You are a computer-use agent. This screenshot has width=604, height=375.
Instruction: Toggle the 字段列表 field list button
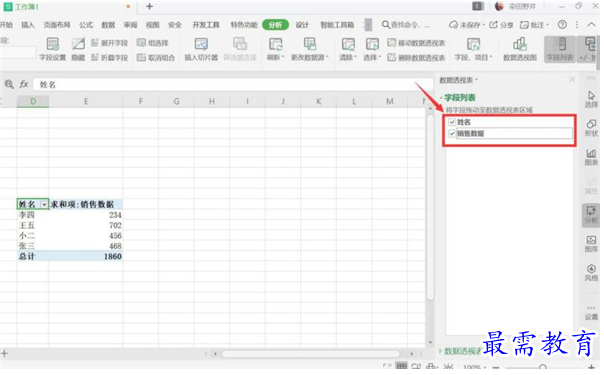click(559, 49)
